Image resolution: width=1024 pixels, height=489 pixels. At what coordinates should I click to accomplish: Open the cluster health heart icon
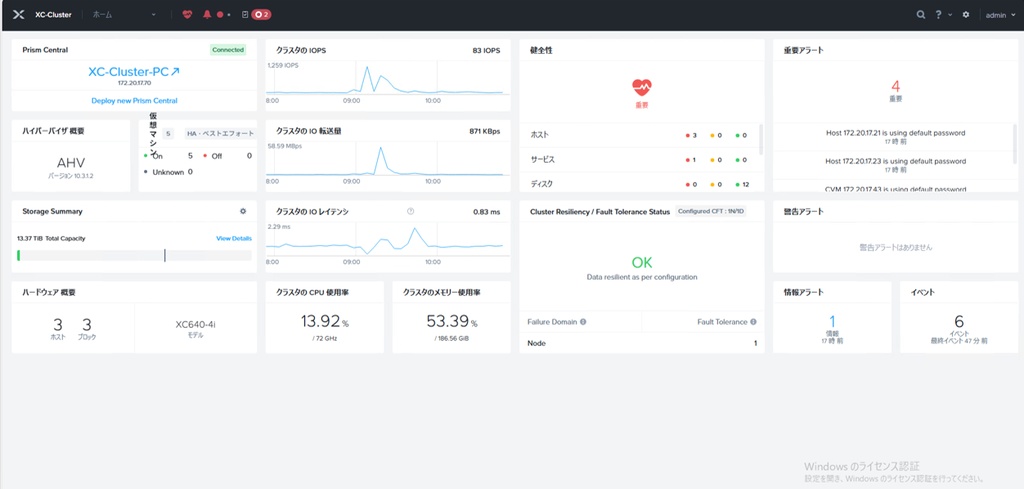pos(187,15)
